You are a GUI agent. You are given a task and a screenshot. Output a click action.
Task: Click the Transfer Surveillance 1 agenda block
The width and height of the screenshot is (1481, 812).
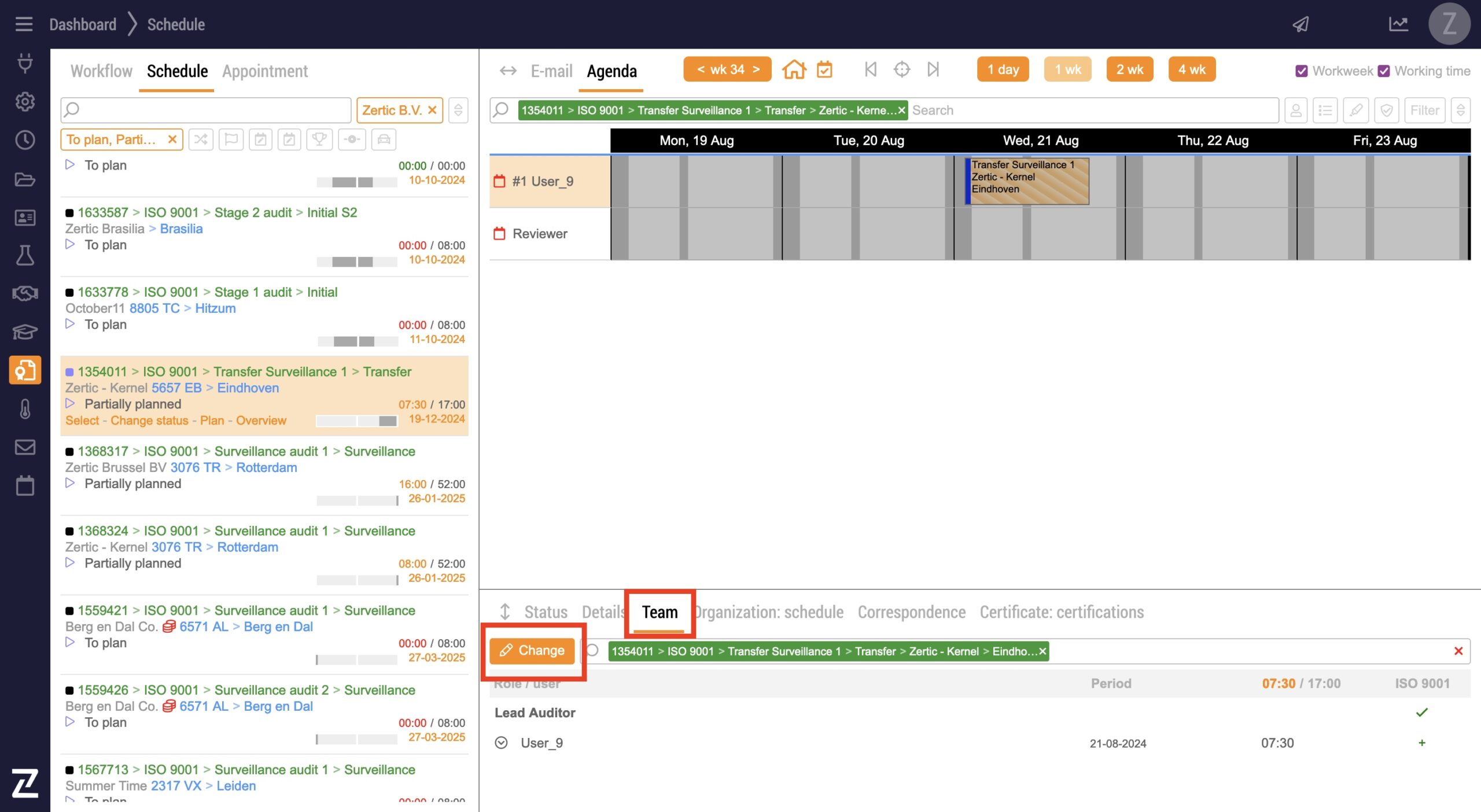click(x=1027, y=180)
